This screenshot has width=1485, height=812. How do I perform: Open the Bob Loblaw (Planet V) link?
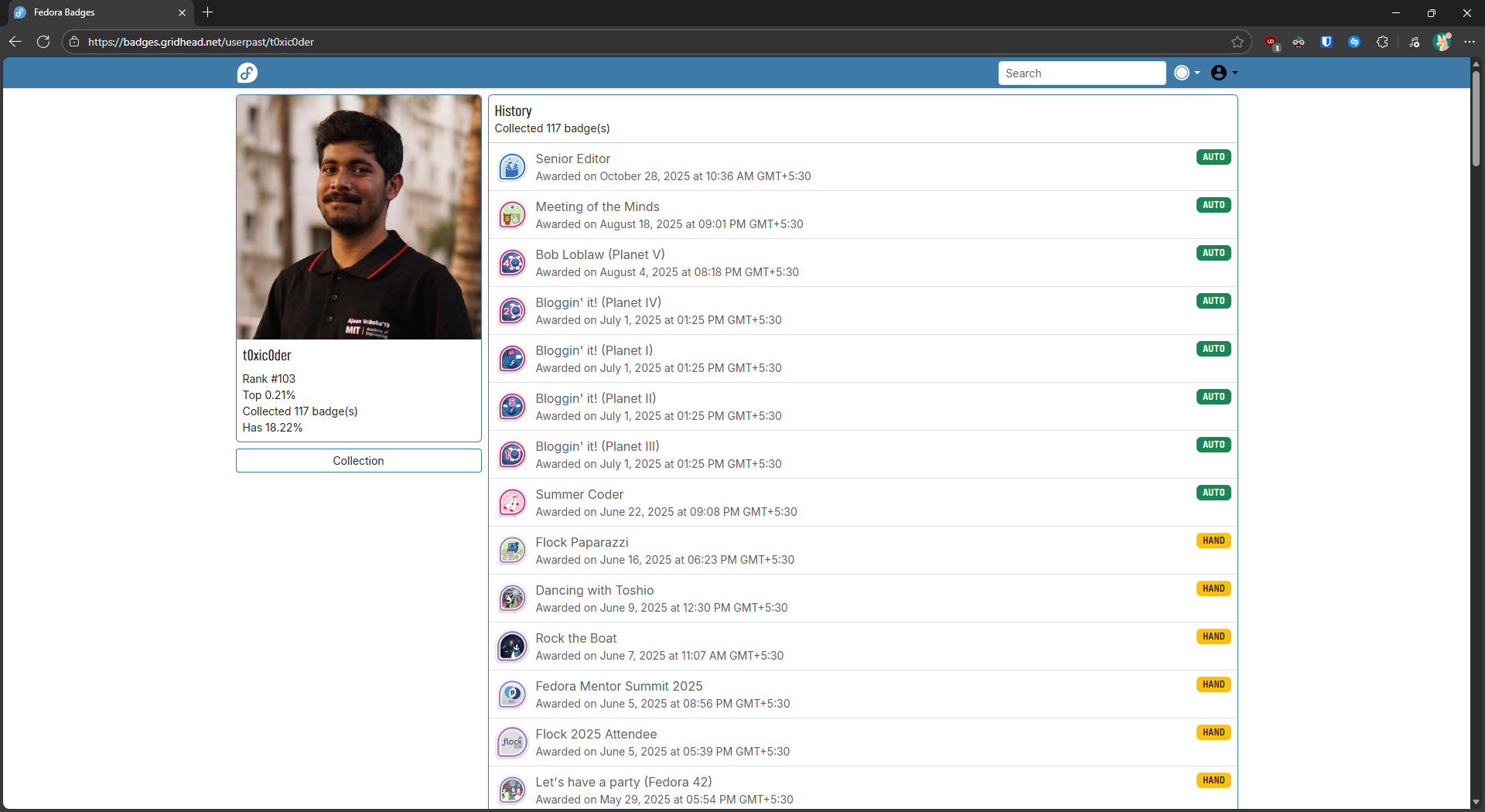pyautogui.click(x=599, y=254)
